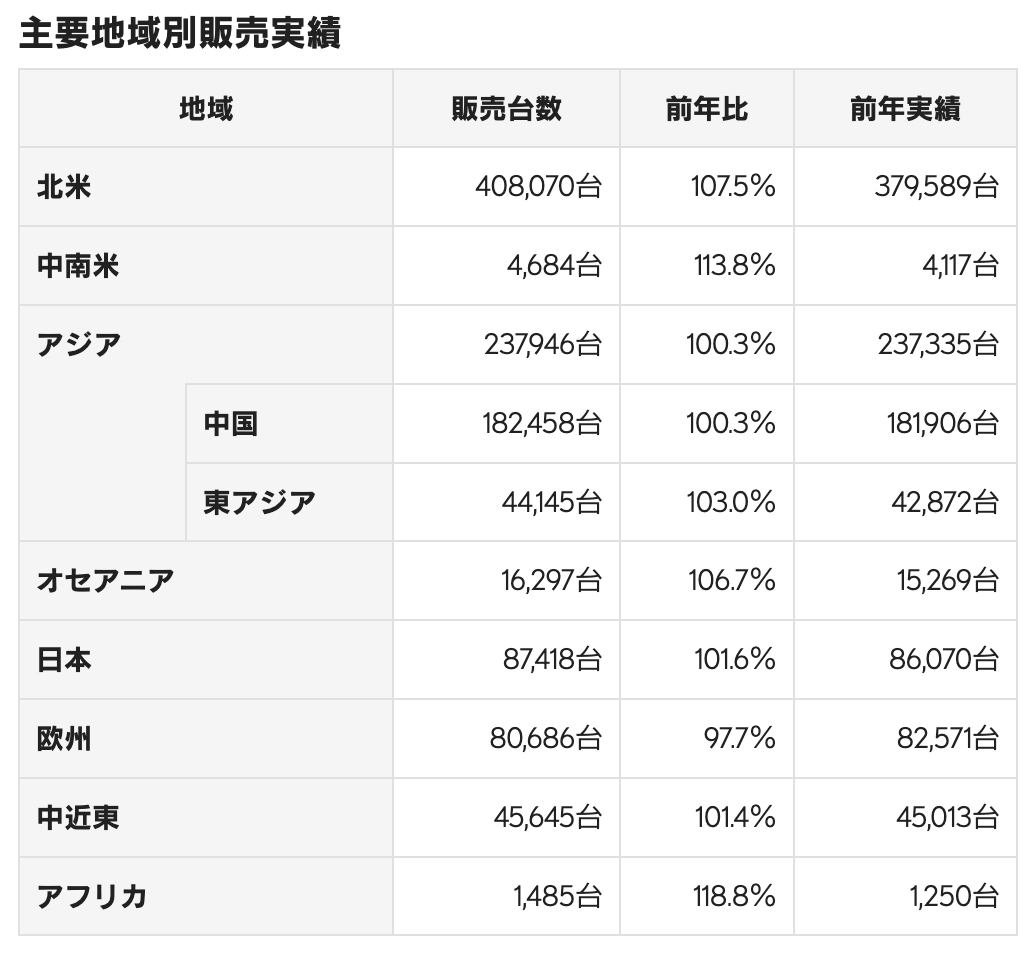Click the 主要地域別販売実績 heading
The width and height of the screenshot is (1030, 953).
point(180,33)
